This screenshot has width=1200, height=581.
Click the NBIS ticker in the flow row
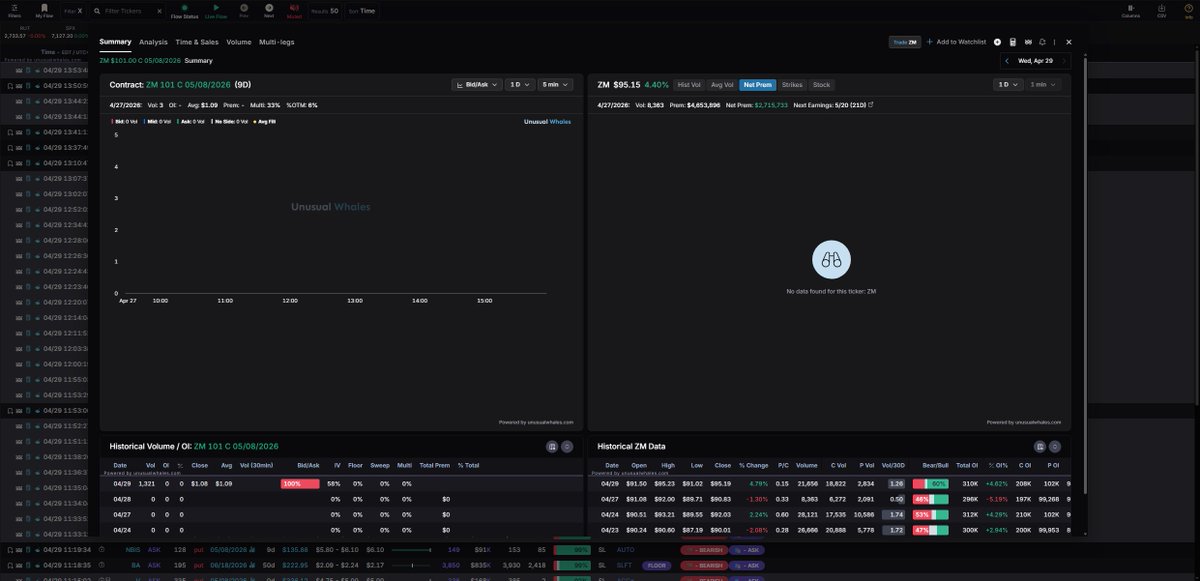pos(133,550)
